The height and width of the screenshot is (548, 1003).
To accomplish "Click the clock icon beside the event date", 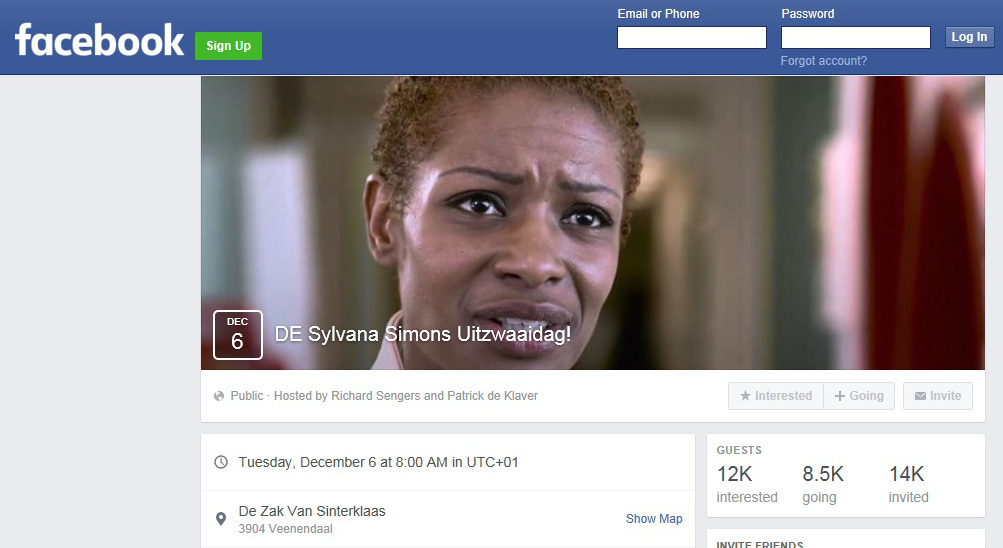I will point(221,462).
